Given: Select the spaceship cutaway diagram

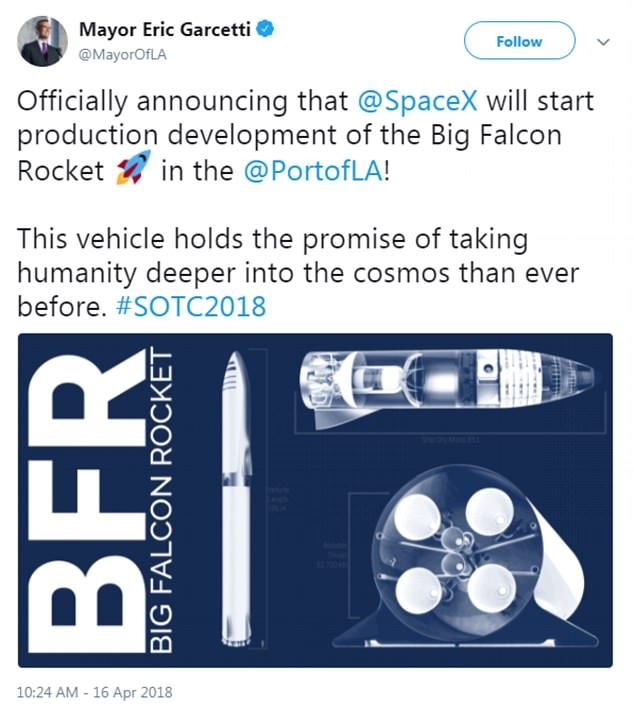Looking at the screenshot, I should coord(447,384).
